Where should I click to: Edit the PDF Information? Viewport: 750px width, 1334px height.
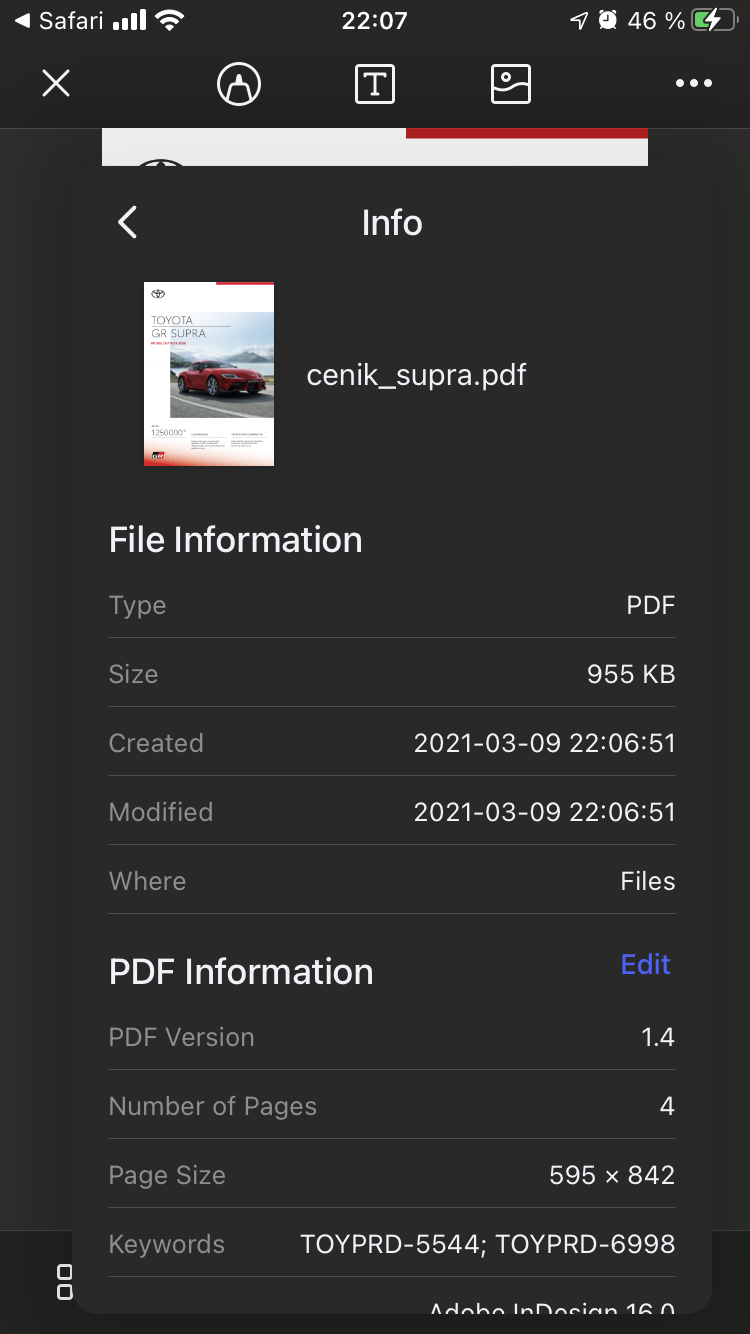point(645,964)
